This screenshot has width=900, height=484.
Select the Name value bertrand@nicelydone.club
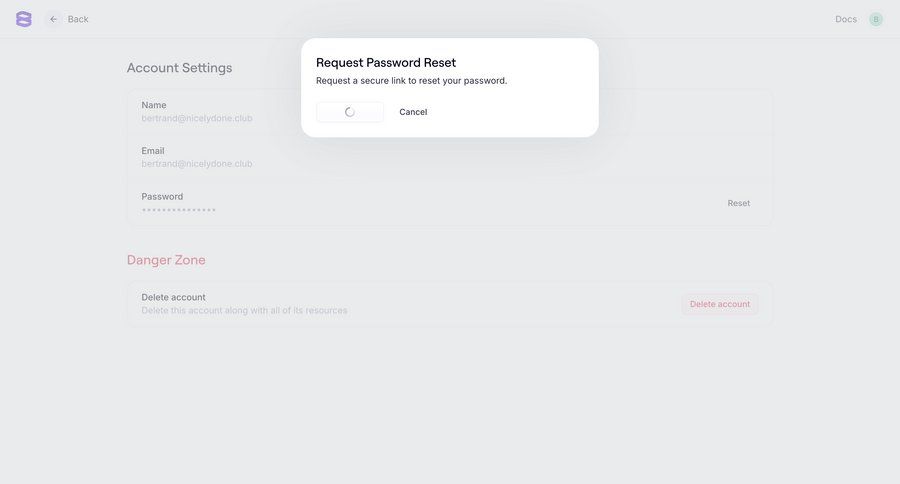point(197,118)
